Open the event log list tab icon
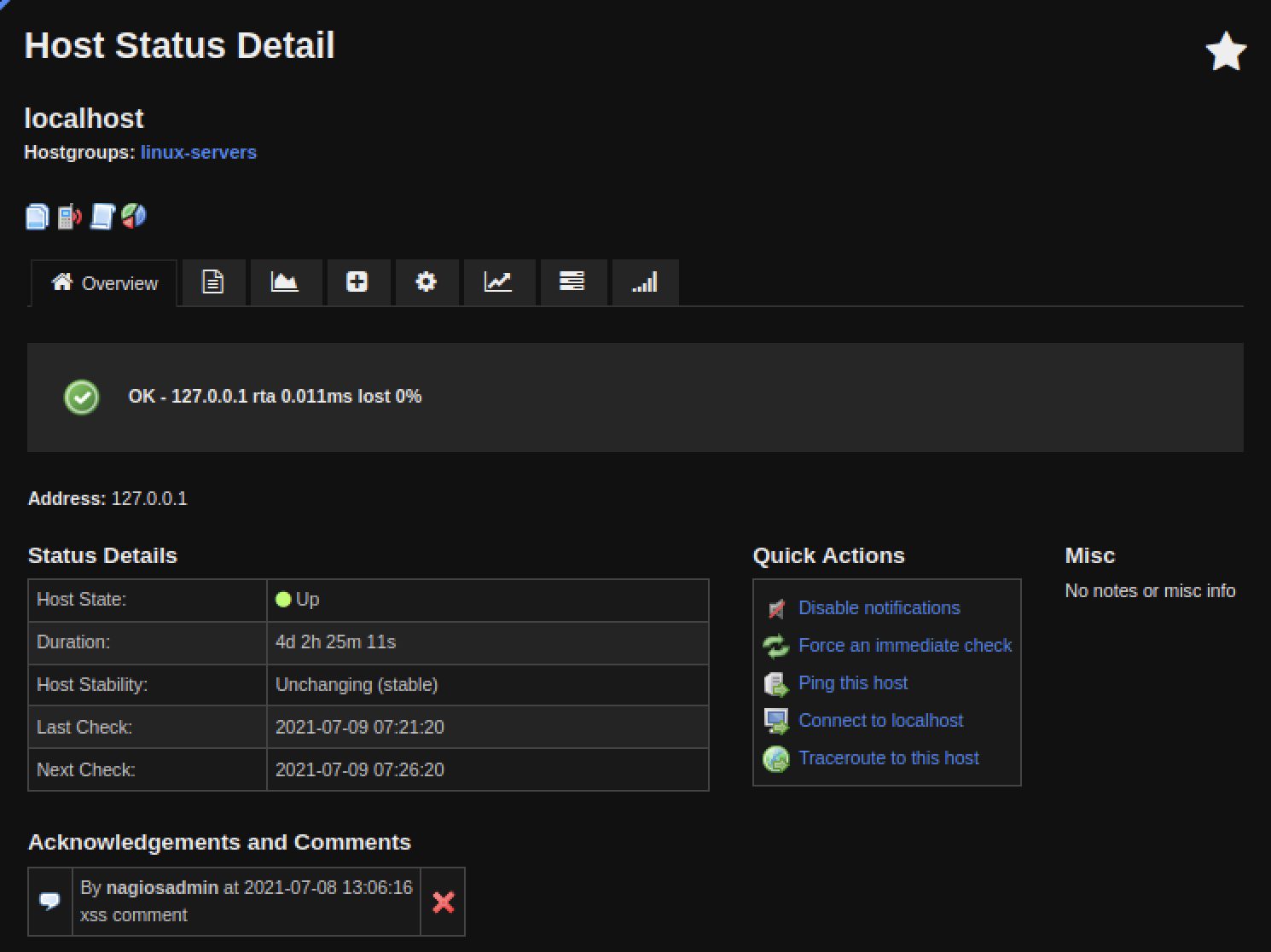Viewport: 1271px width, 952px height. (573, 282)
